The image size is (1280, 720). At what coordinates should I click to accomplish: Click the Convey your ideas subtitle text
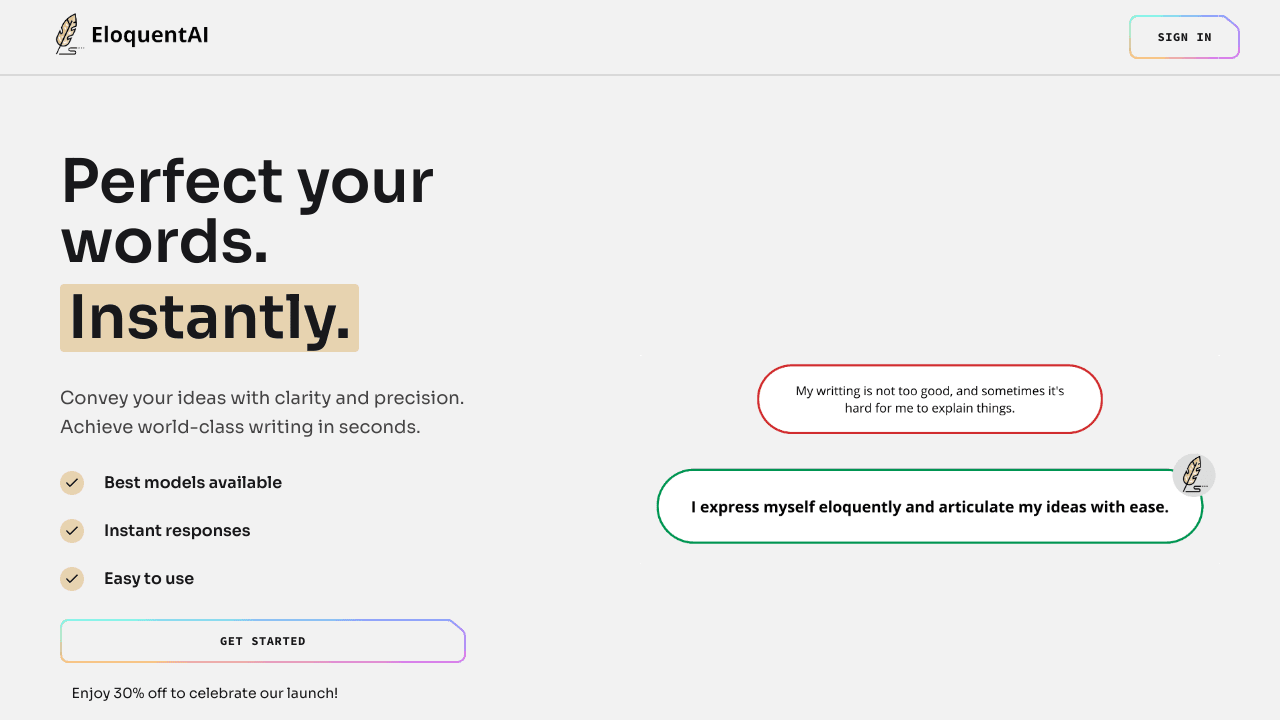[x=262, y=398]
